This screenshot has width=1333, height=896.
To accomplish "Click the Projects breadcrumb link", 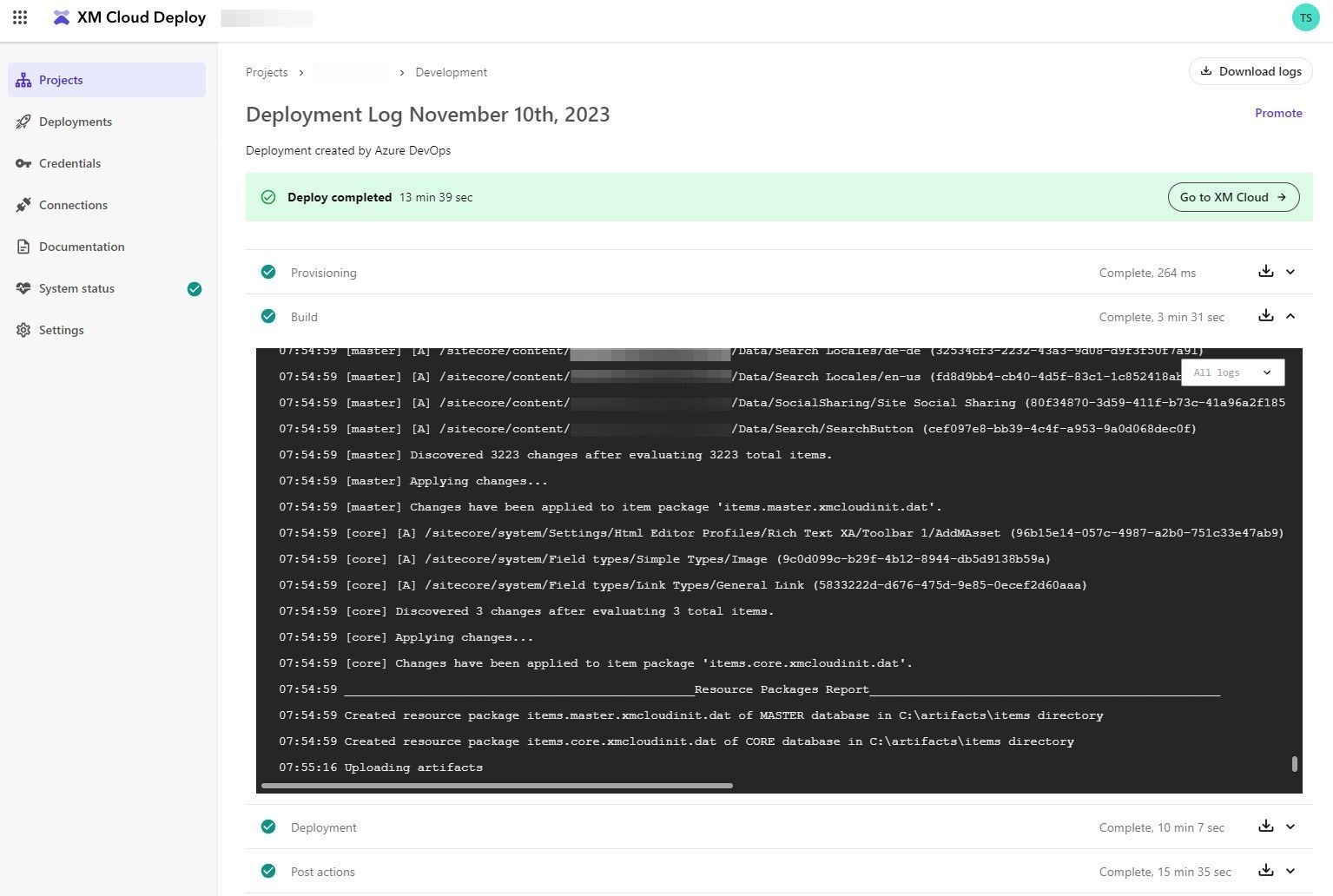I will 267,72.
